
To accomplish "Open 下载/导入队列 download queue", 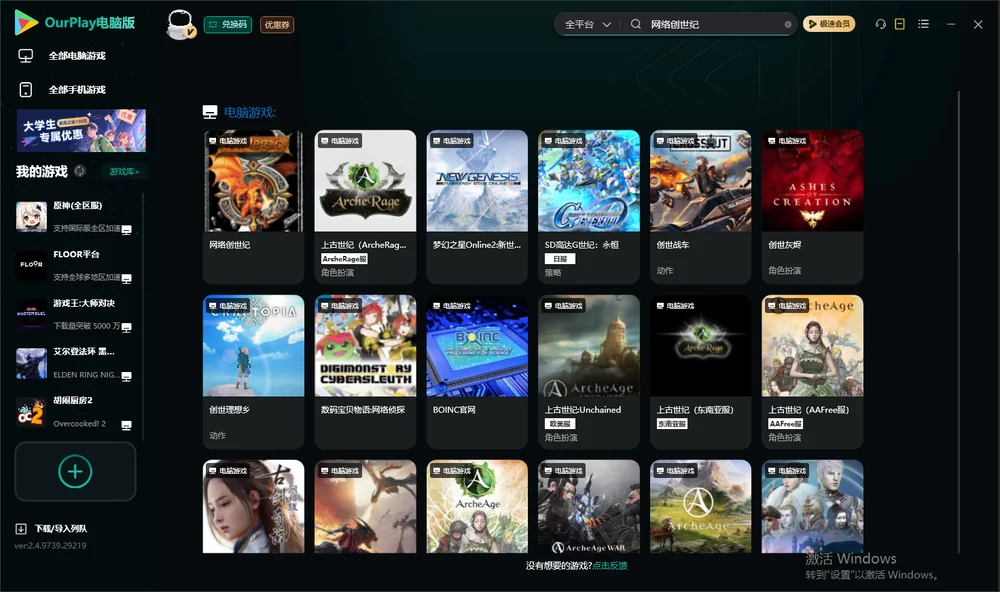I will (61, 528).
